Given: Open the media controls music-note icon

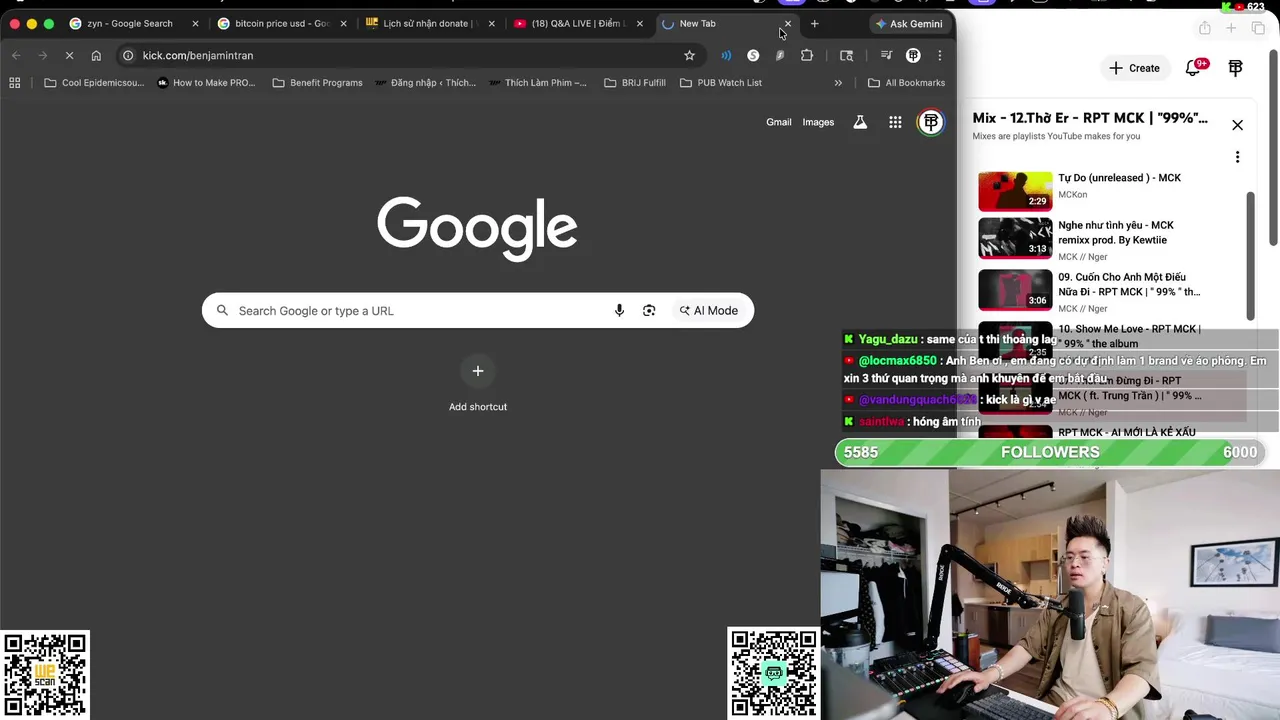Looking at the screenshot, I should tap(886, 55).
